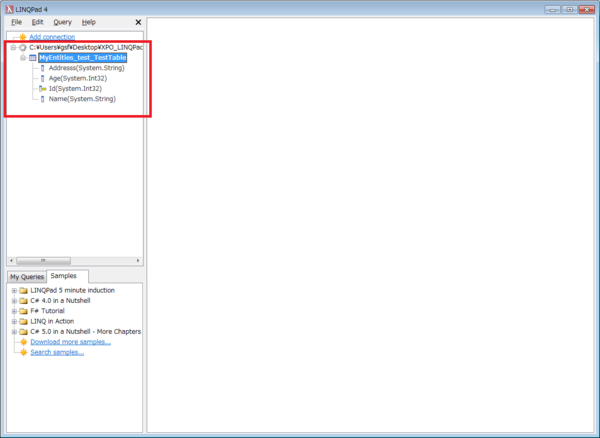Click the horizontal scrollbar thumb

pyautogui.click(x=43, y=261)
